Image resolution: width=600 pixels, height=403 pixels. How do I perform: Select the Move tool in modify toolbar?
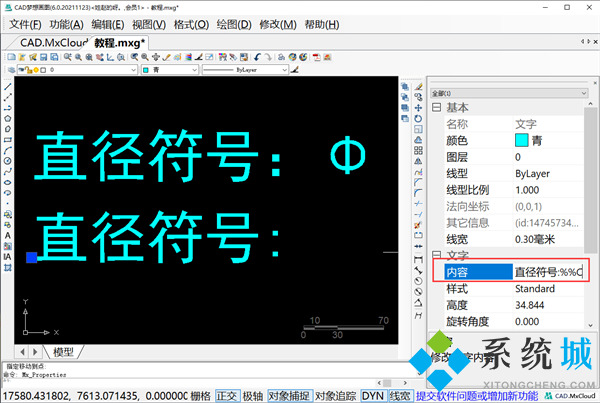tap(419, 108)
